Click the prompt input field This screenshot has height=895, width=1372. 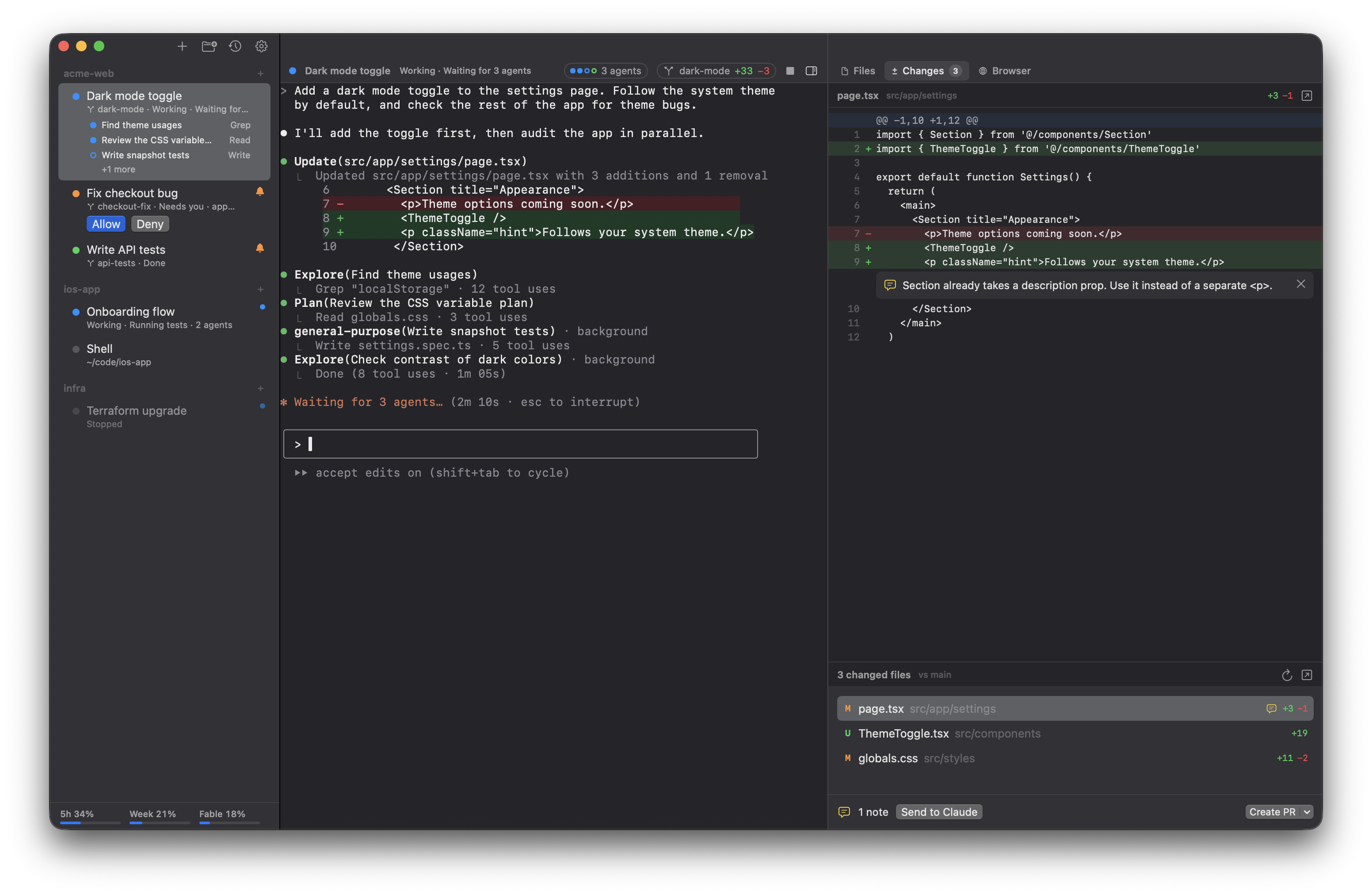[521, 444]
